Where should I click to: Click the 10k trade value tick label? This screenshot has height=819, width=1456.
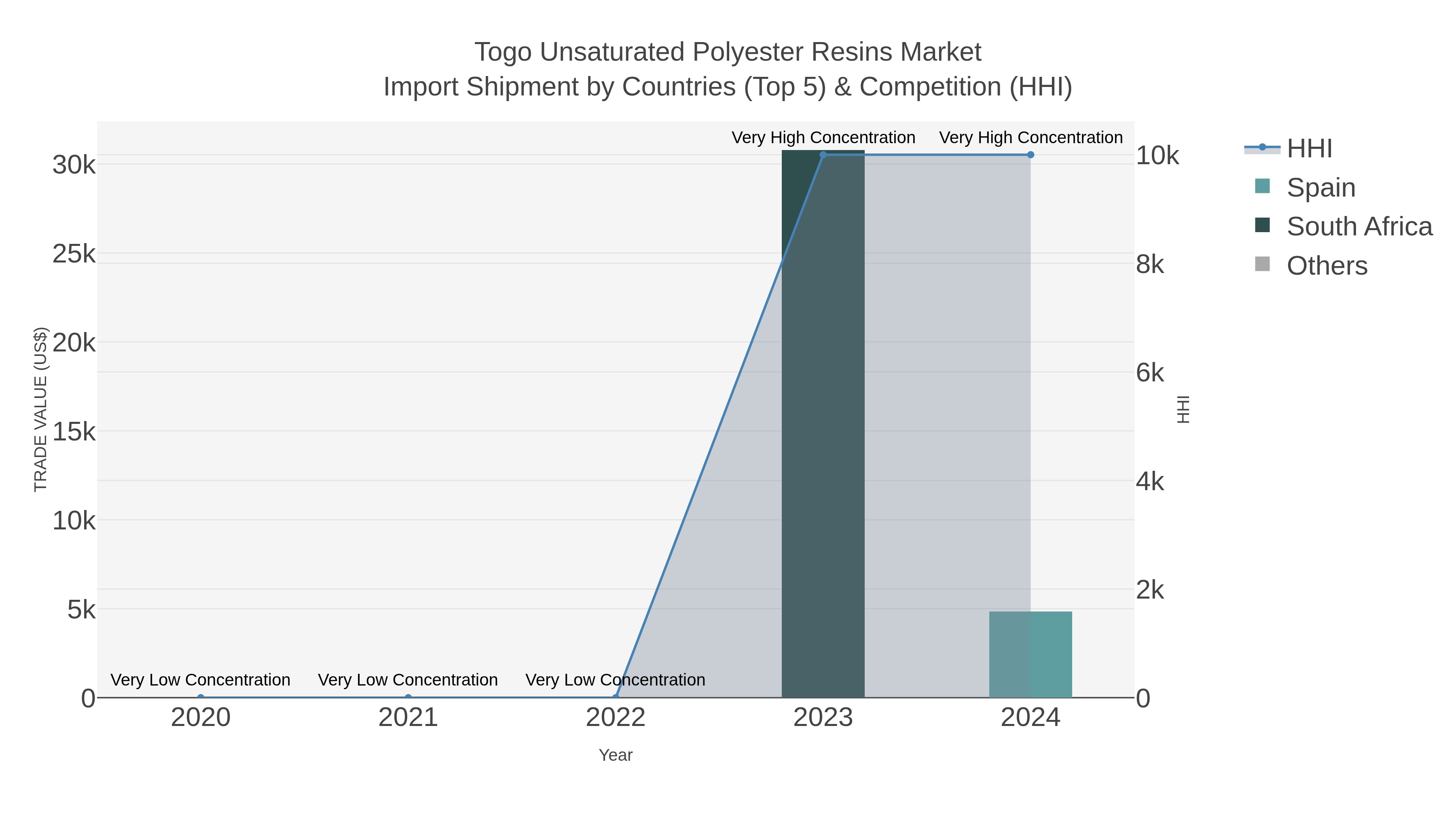pos(74,521)
